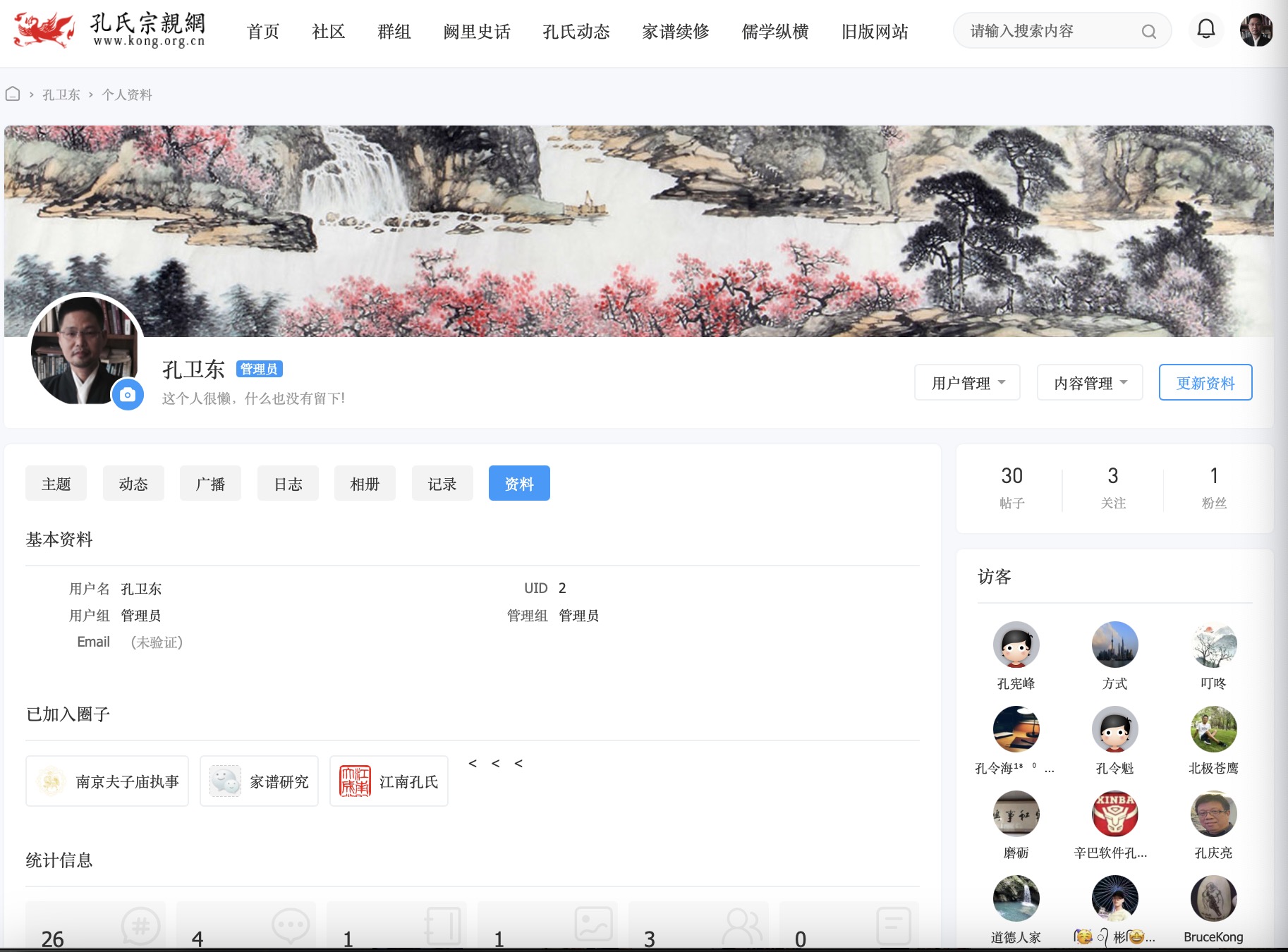Open 社区 in the navigation bar
This screenshot has height=952, width=1288.
click(x=329, y=32)
